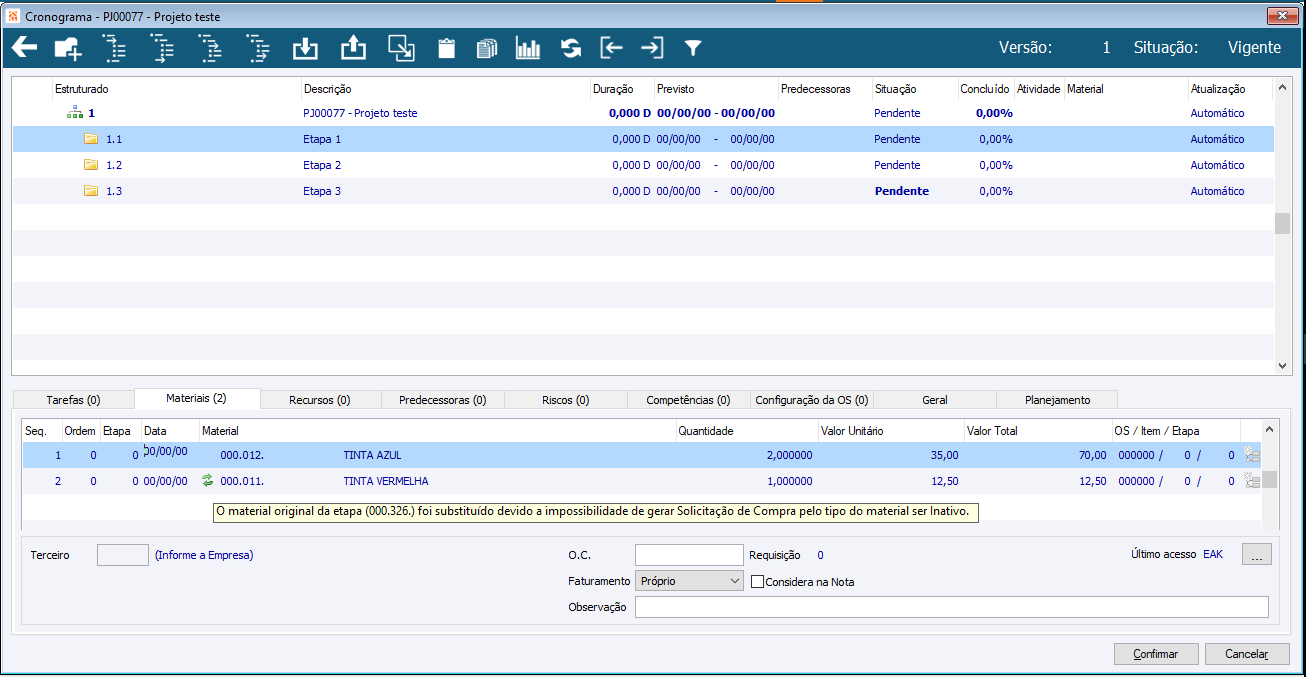Click the add folder icon

coord(68,48)
